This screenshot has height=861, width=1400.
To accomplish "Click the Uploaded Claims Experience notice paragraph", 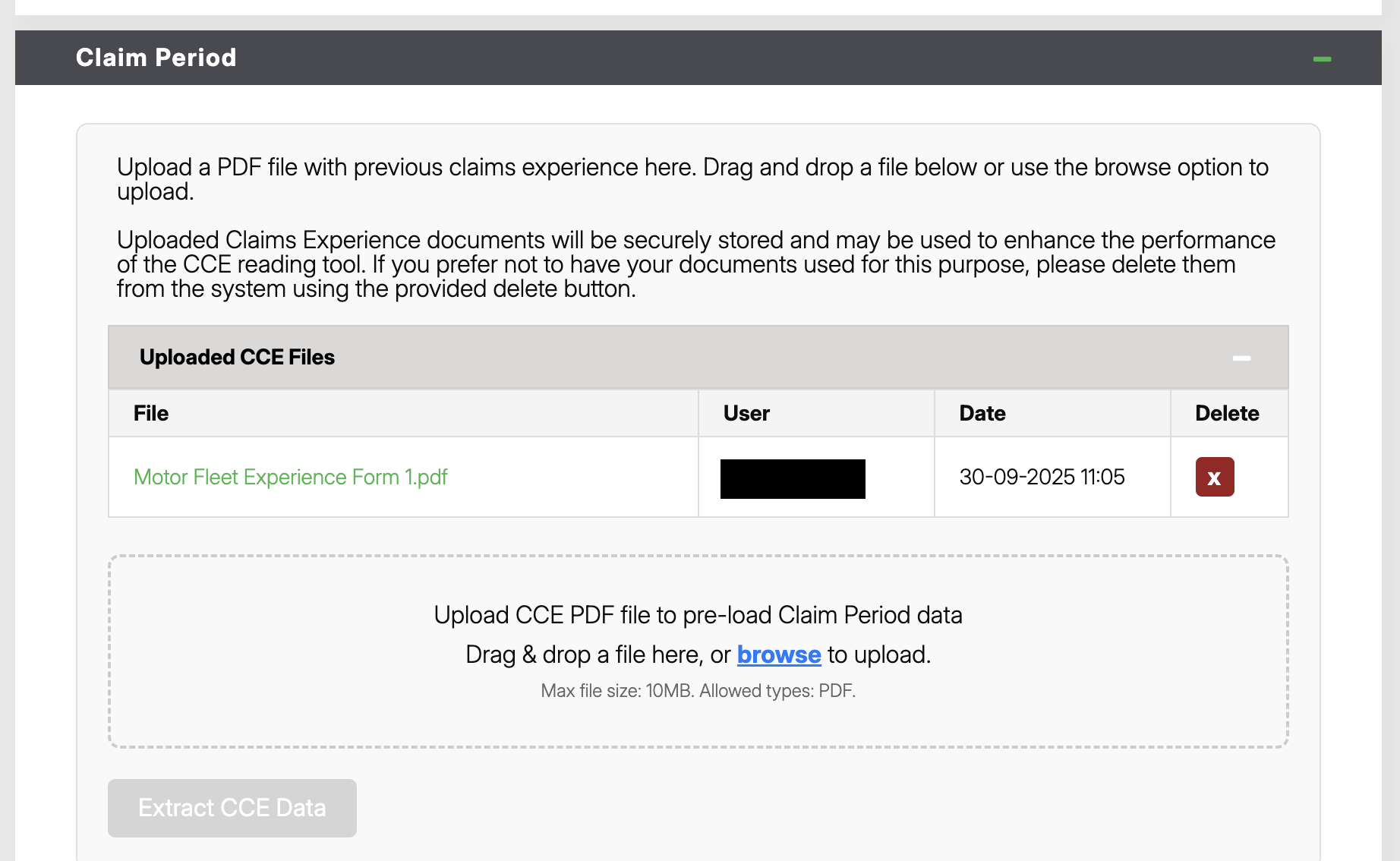I will pos(696,264).
